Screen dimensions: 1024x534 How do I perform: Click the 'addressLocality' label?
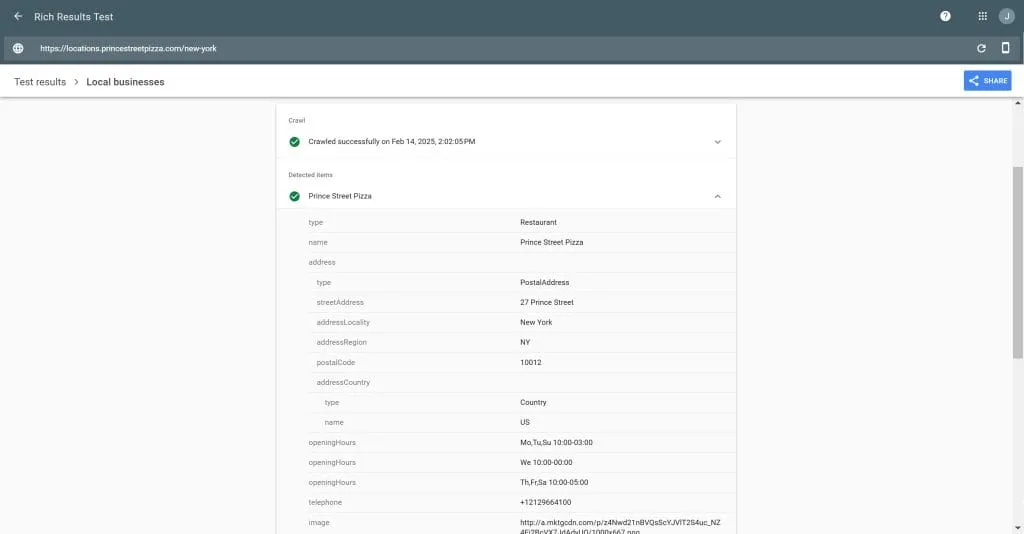(343, 322)
